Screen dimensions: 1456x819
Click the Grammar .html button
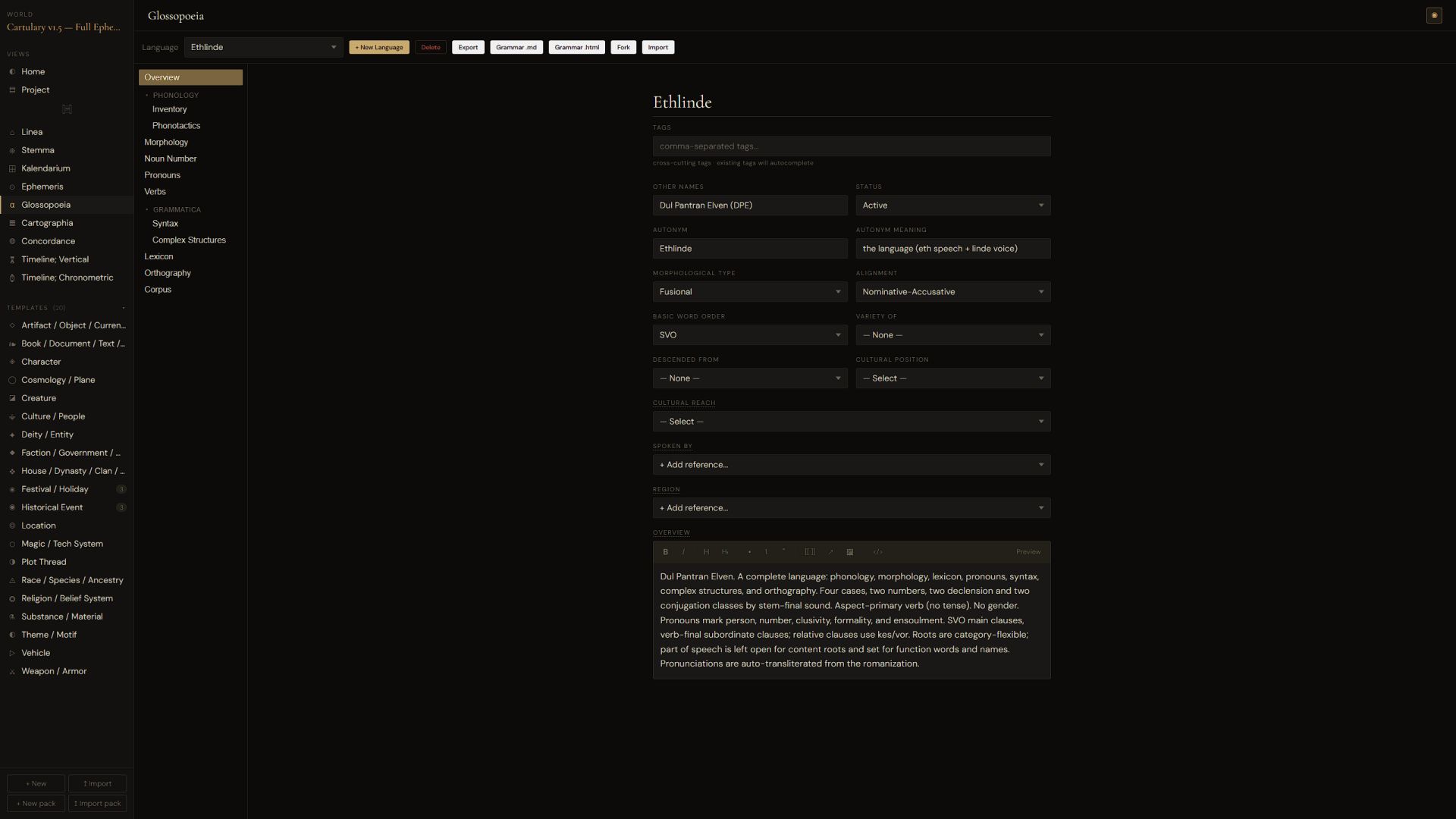click(576, 47)
